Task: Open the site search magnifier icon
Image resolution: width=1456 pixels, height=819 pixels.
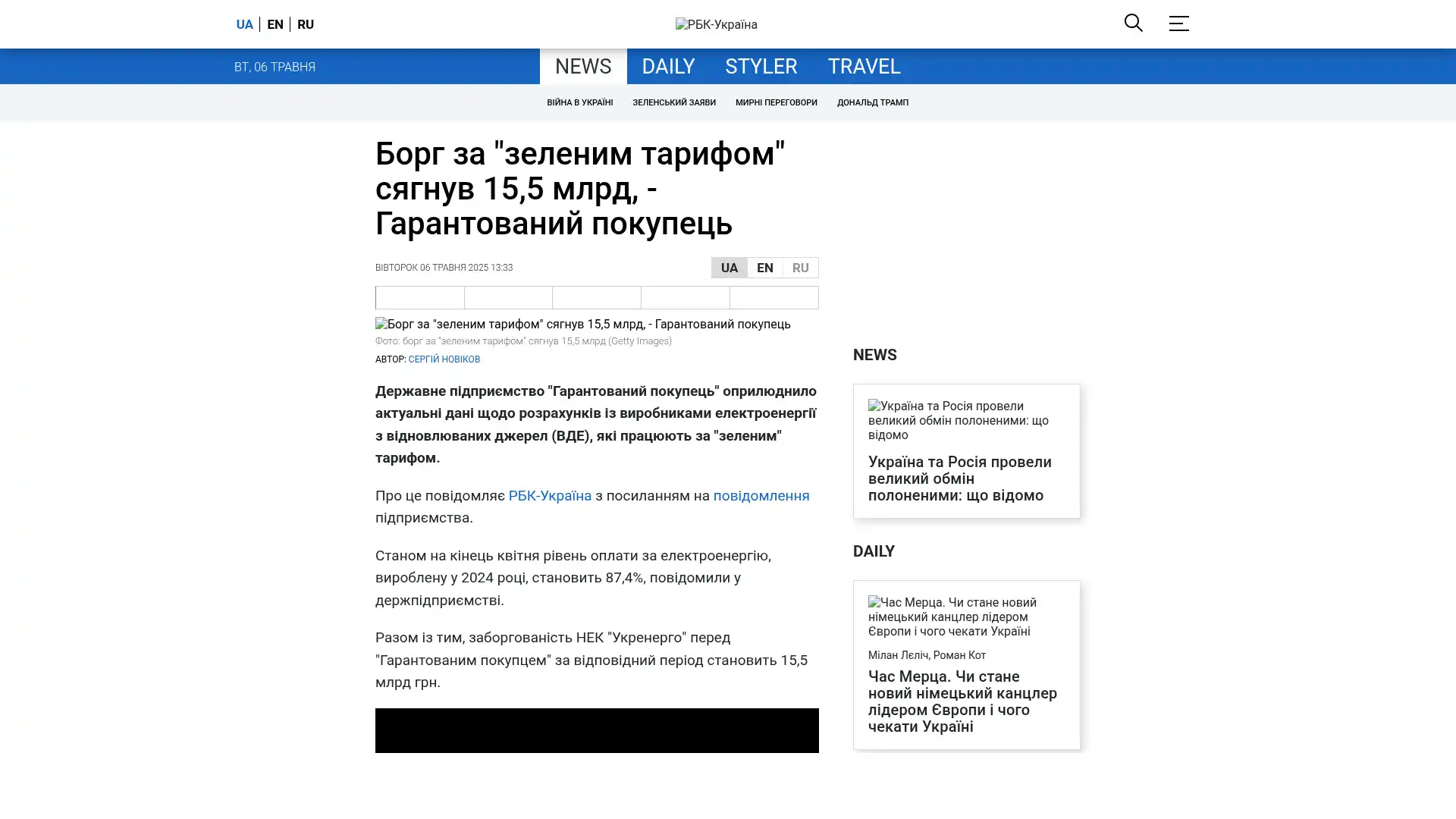Action: pyautogui.click(x=1133, y=23)
